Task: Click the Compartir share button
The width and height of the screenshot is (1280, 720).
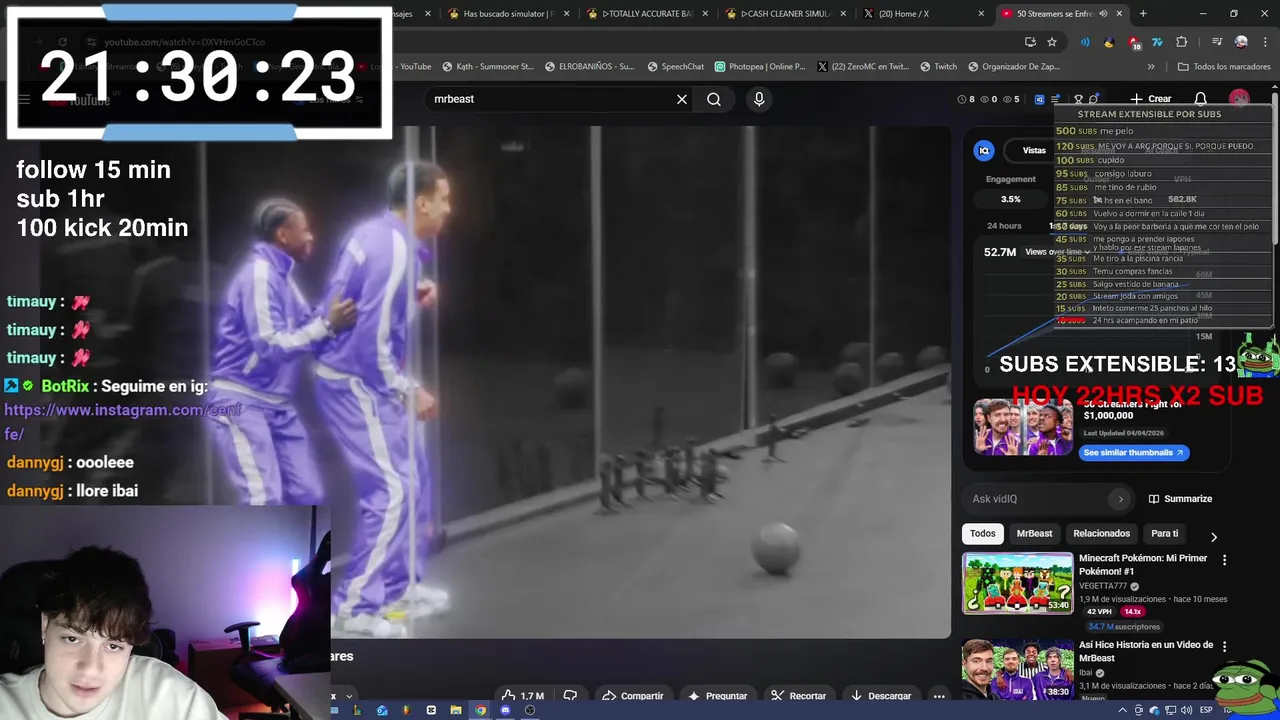Action: 633,696
